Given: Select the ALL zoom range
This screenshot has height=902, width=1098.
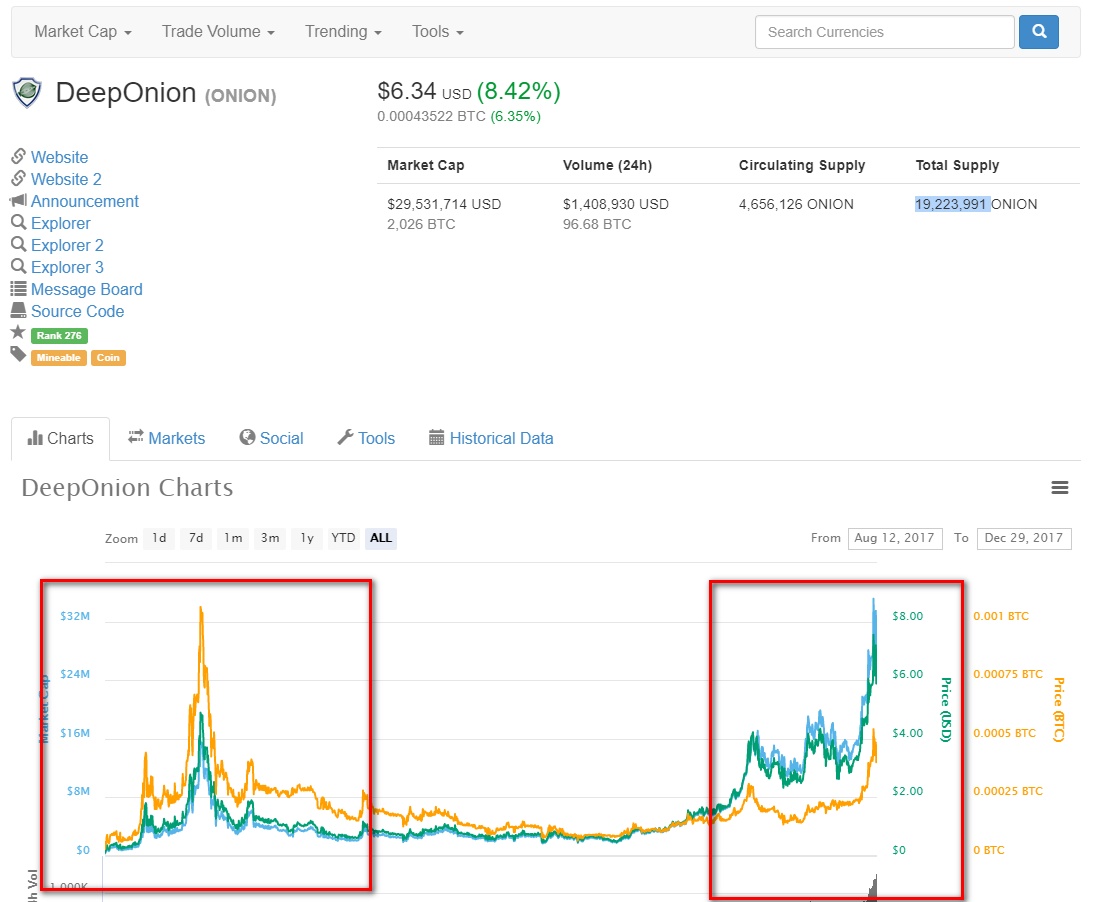Looking at the screenshot, I should pyautogui.click(x=381, y=538).
